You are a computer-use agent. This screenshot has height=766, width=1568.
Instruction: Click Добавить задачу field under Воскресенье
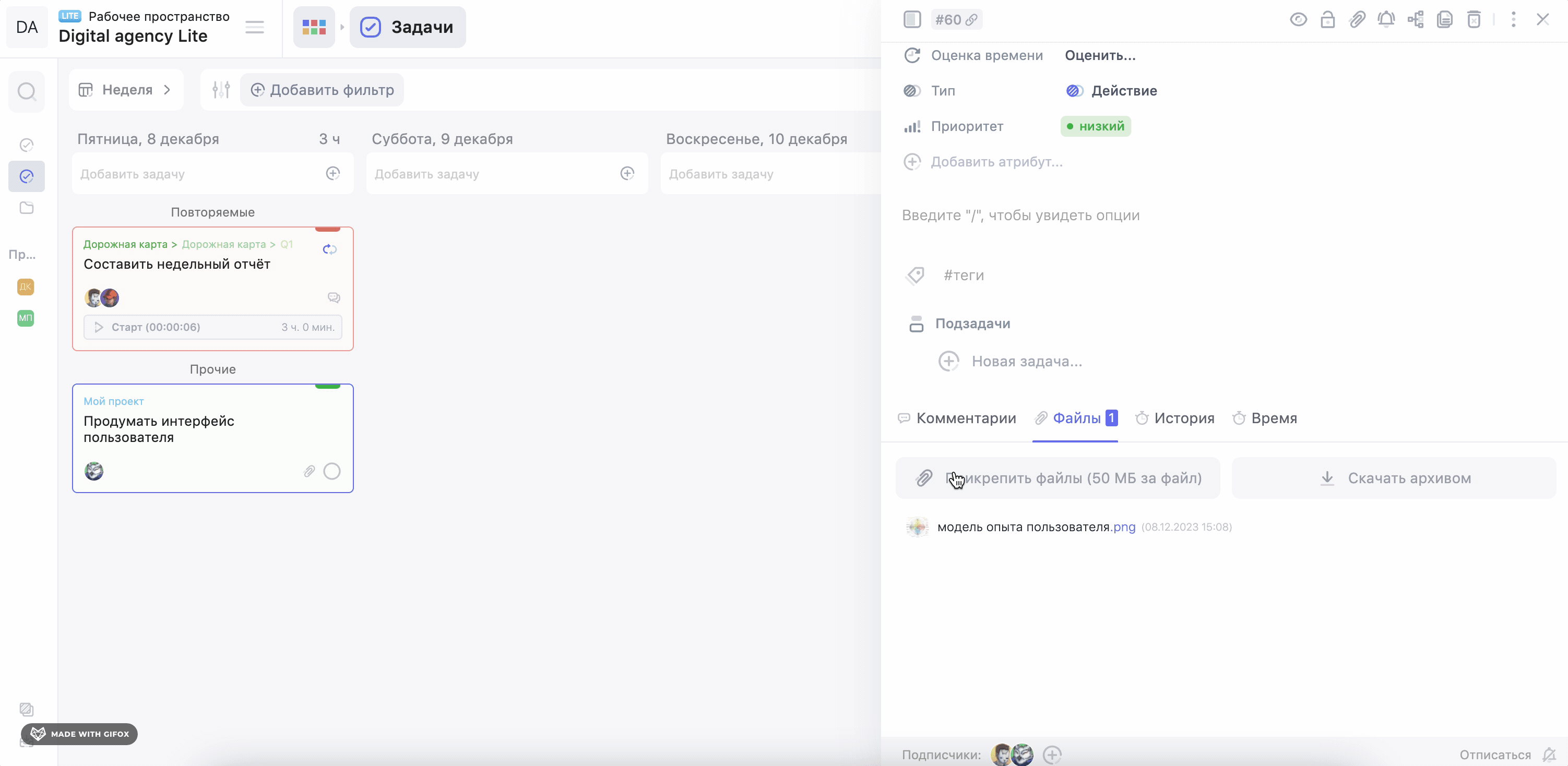click(x=770, y=174)
